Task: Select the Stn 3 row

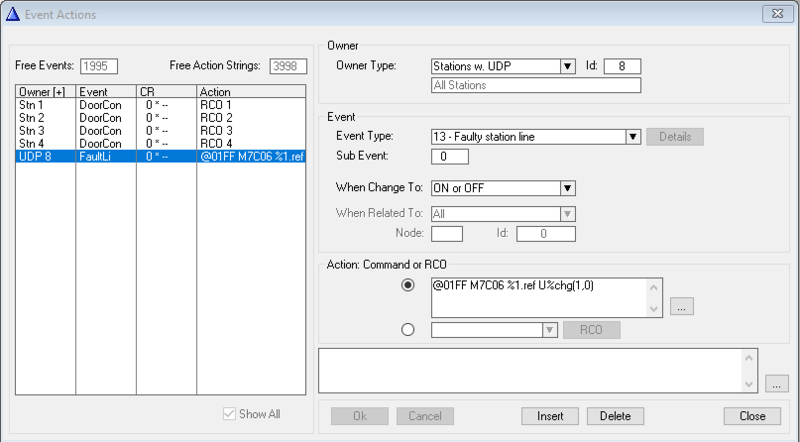Action: pos(160,131)
